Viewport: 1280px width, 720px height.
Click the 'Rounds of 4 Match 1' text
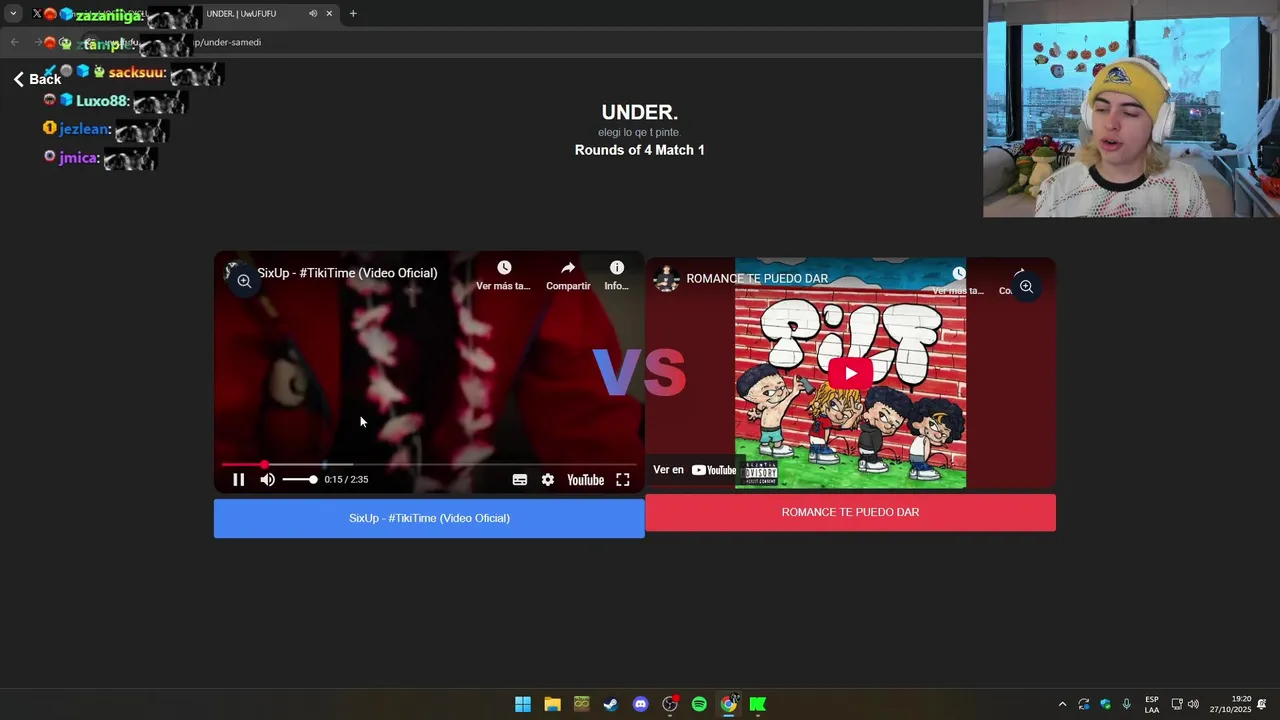(640, 150)
